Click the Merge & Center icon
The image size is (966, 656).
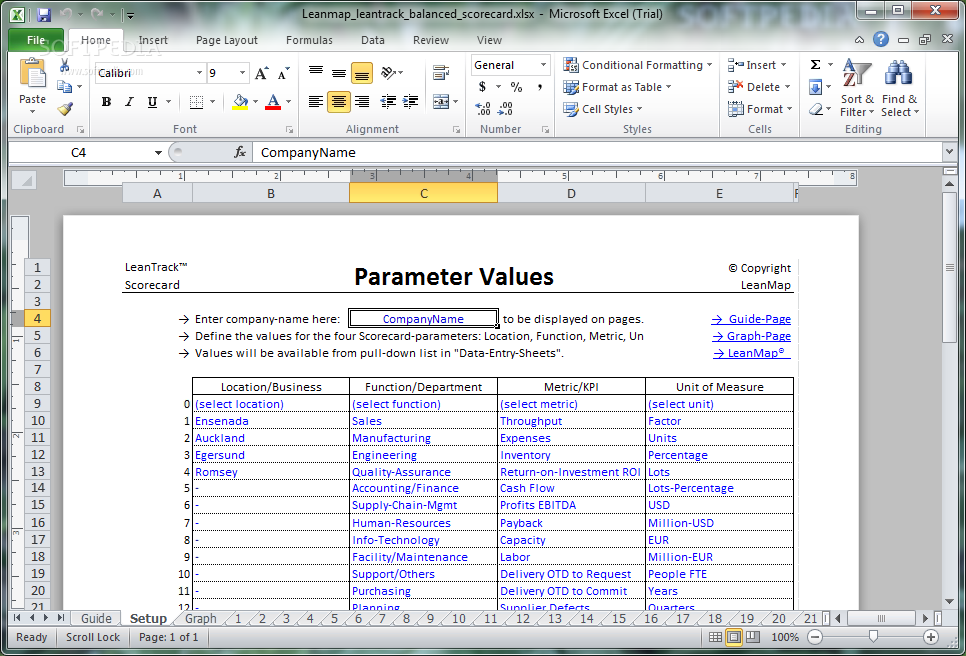441,102
